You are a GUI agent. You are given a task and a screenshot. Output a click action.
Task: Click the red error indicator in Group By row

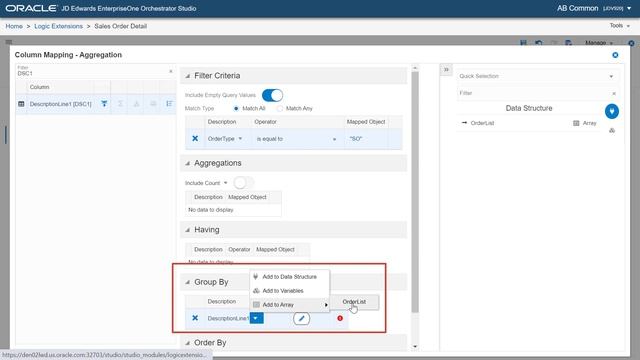pos(340,318)
